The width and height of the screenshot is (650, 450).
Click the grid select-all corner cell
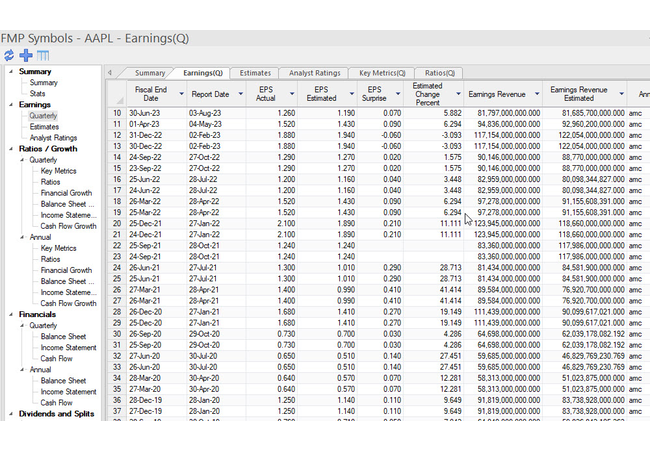tap(117, 94)
